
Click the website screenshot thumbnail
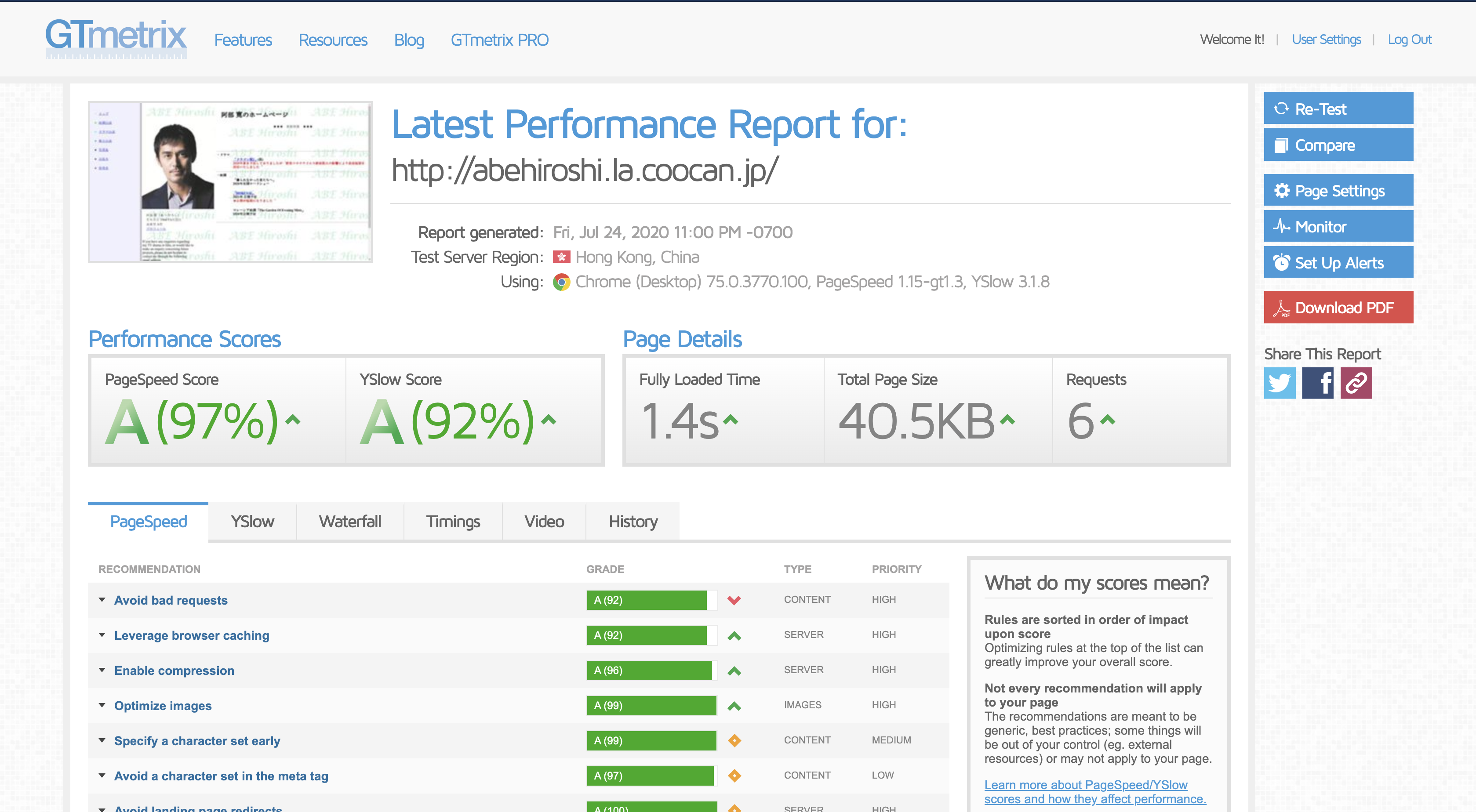click(x=230, y=182)
